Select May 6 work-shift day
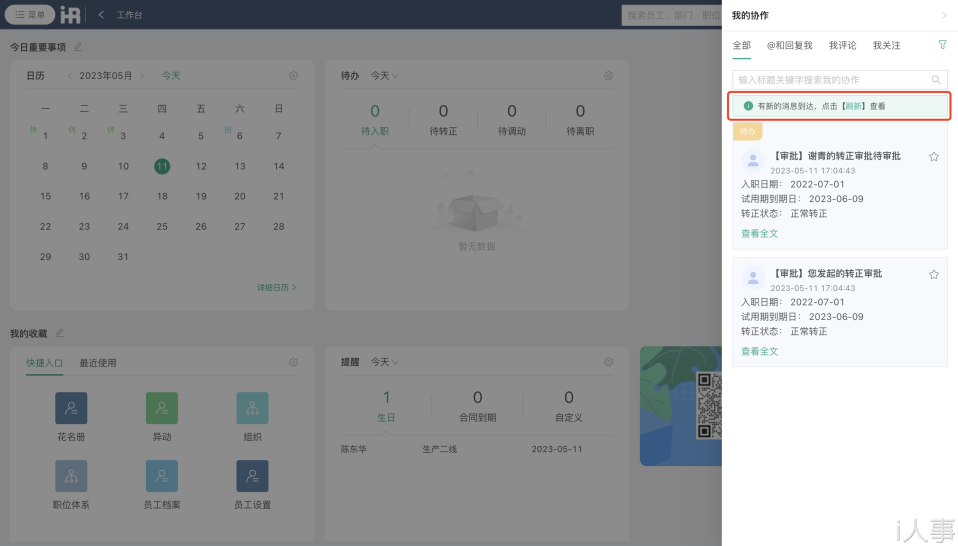The height and width of the screenshot is (546, 958). (240, 136)
